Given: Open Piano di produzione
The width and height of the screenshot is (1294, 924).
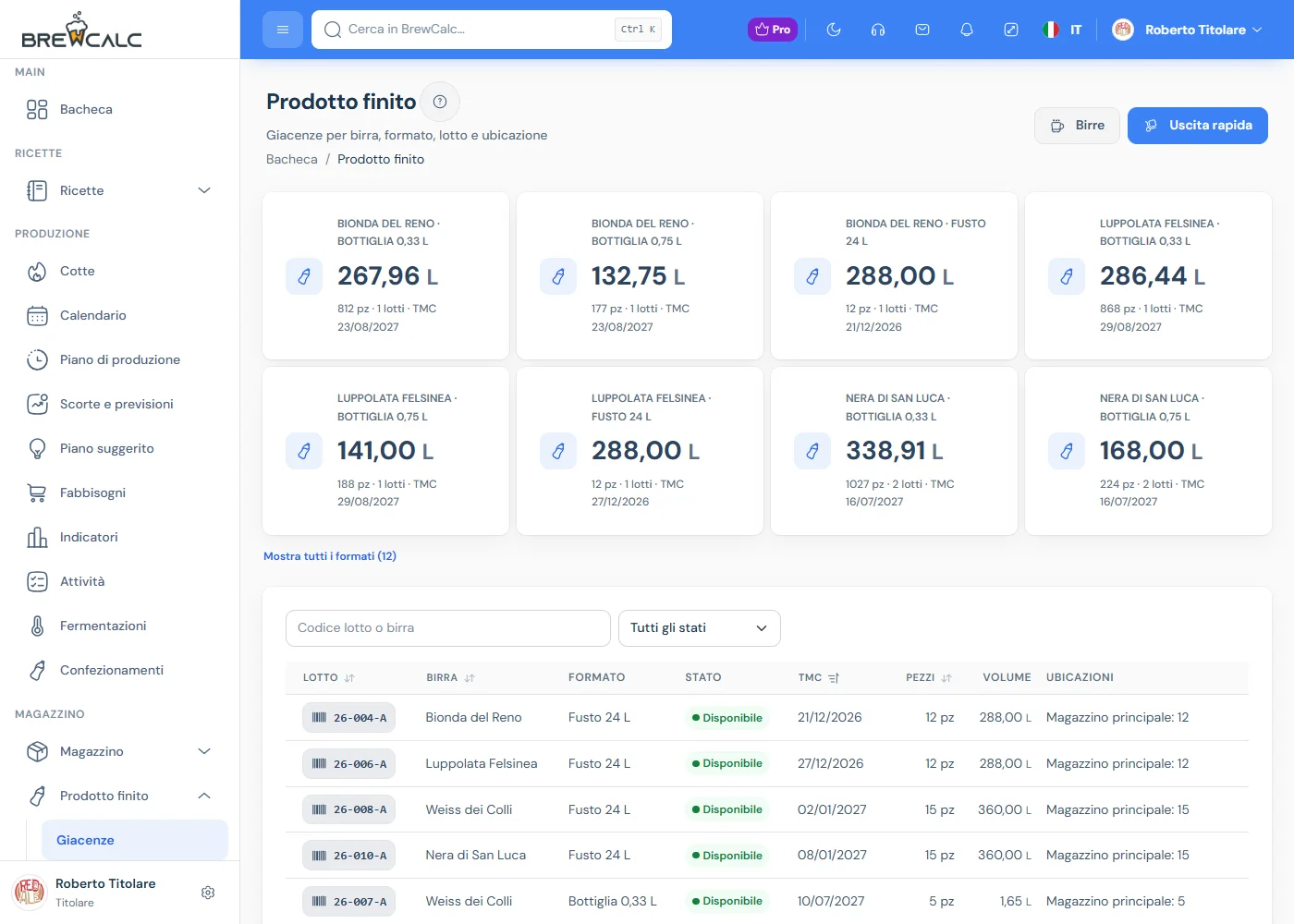Looking at the screenshot, I should [120, 359].
